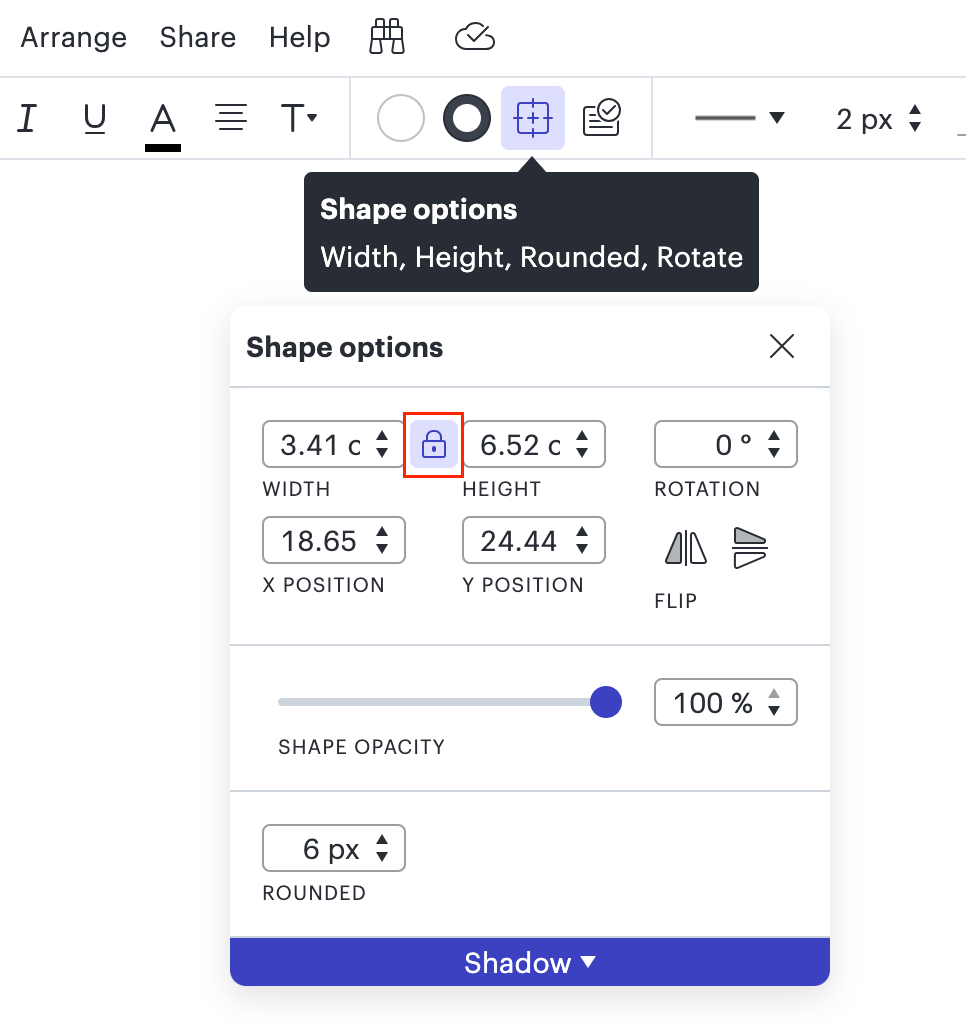
Task: Toggle the aspect ratio lock
Action: pyautogui.click(x=433, y=445)
